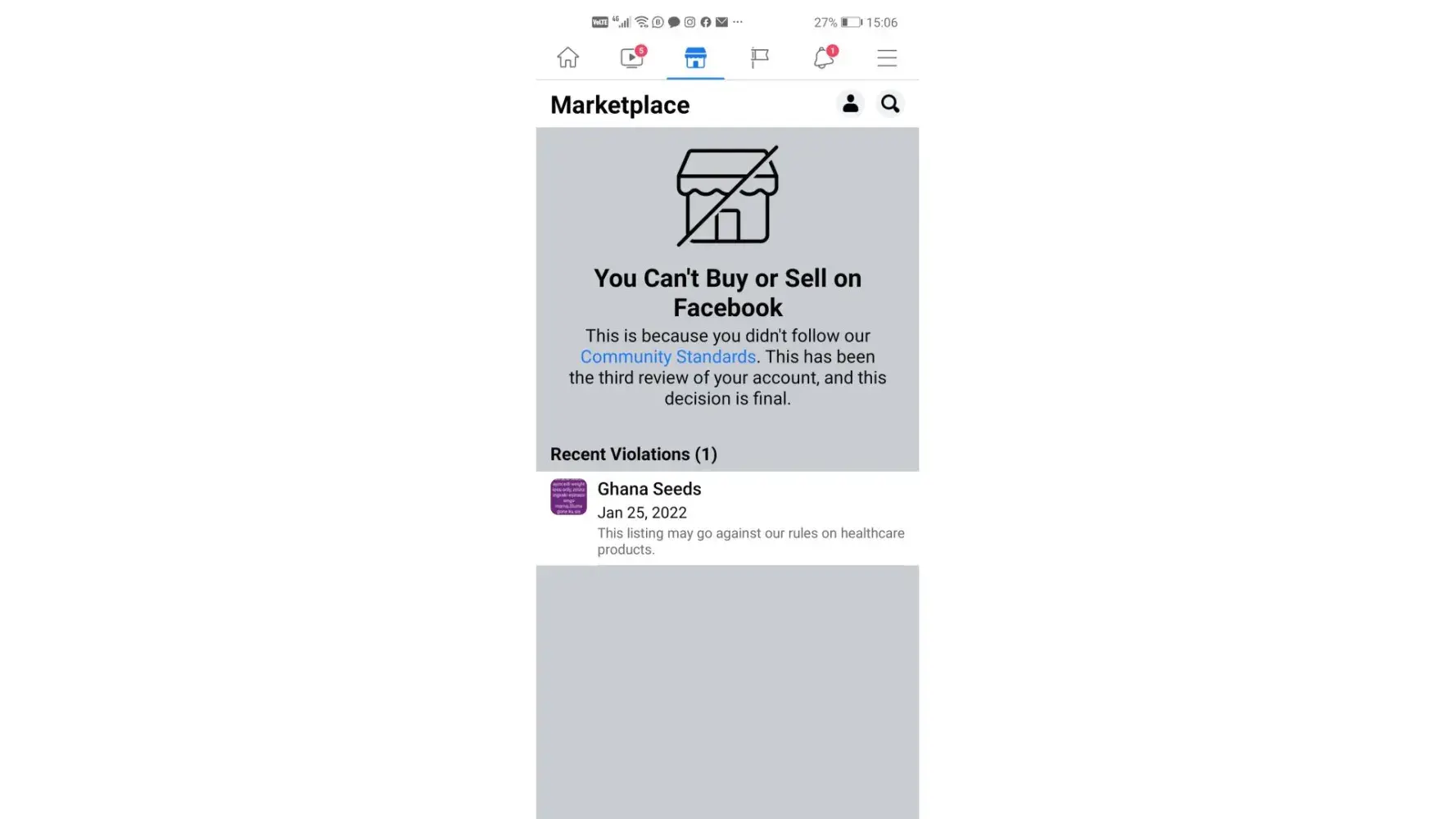The width and height of the screenshot is (1456, 819).
Task: Select the Marketplace storefront tab
Action: pos(695,57)
